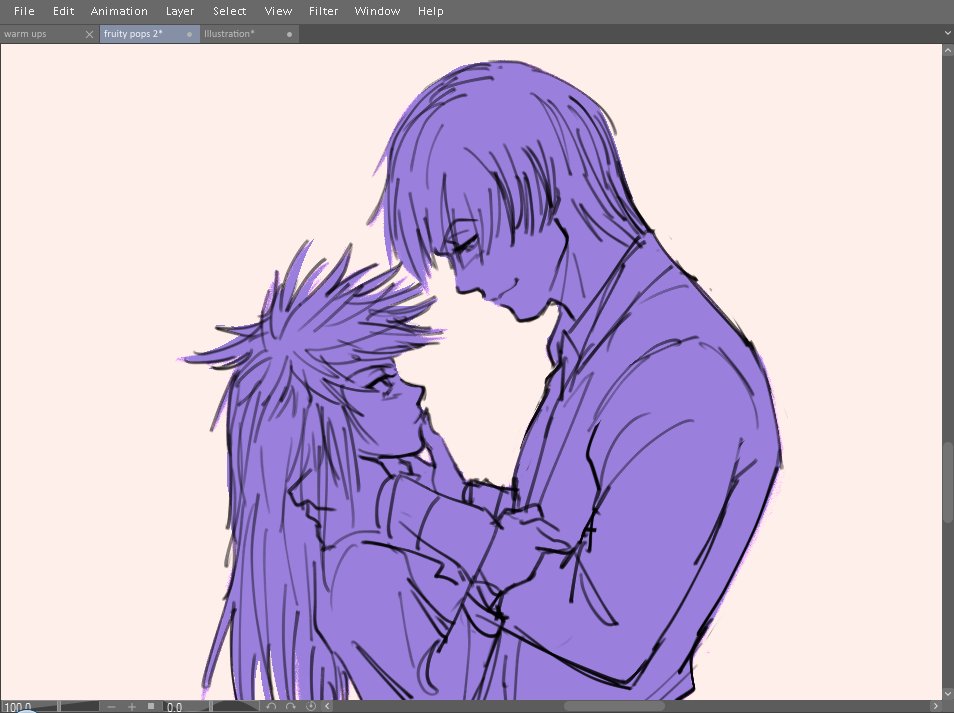The width and height of the screenshot is (954, 713).
Task: Open the File menu
Action: pos(24,11)
